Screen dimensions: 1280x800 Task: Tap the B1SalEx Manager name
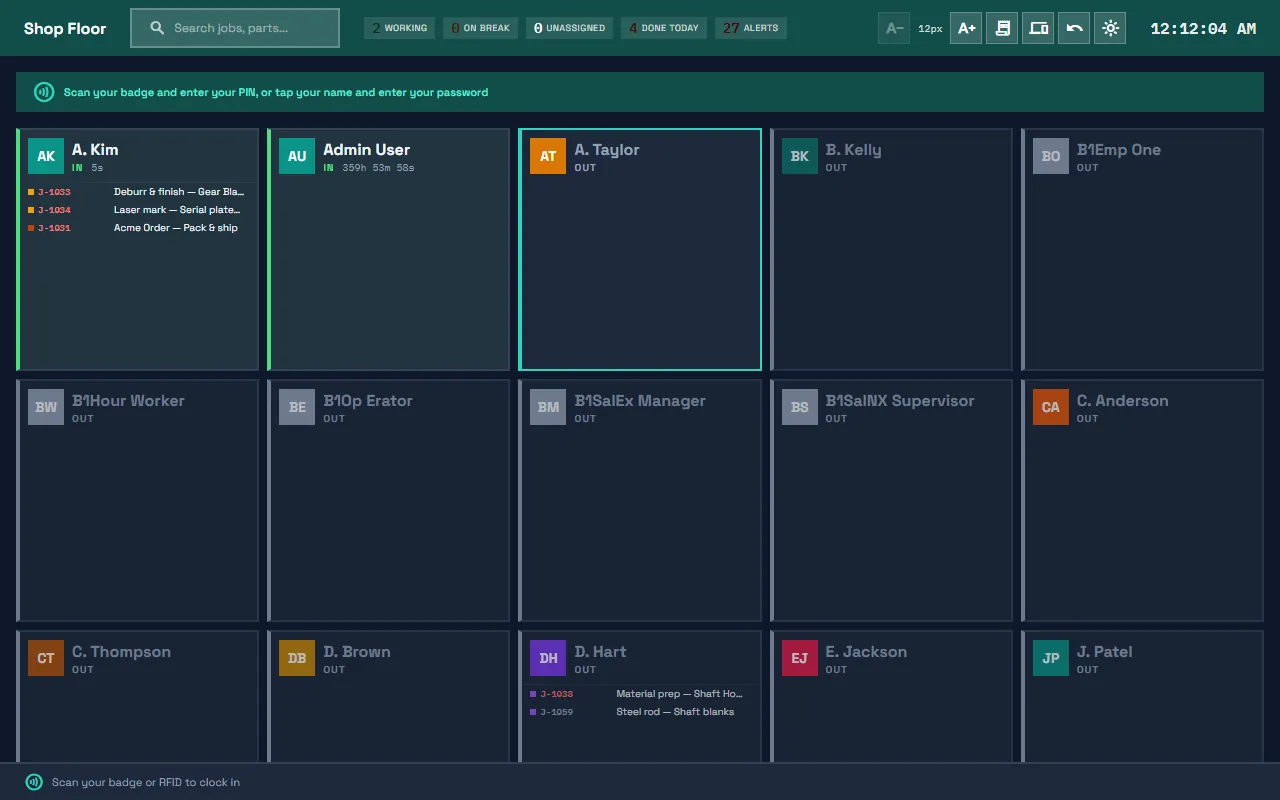click(x=640, y=401)
